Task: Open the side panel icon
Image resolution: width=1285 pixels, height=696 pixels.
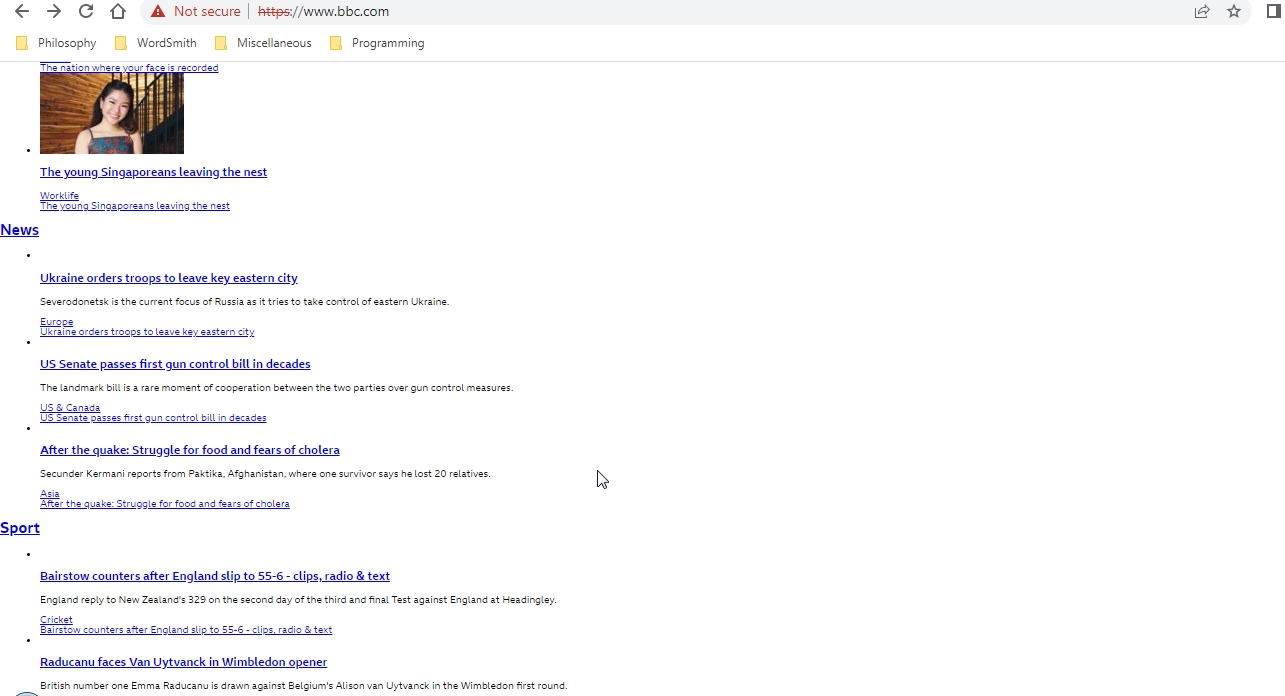Action: click(x=1274, y=12)
